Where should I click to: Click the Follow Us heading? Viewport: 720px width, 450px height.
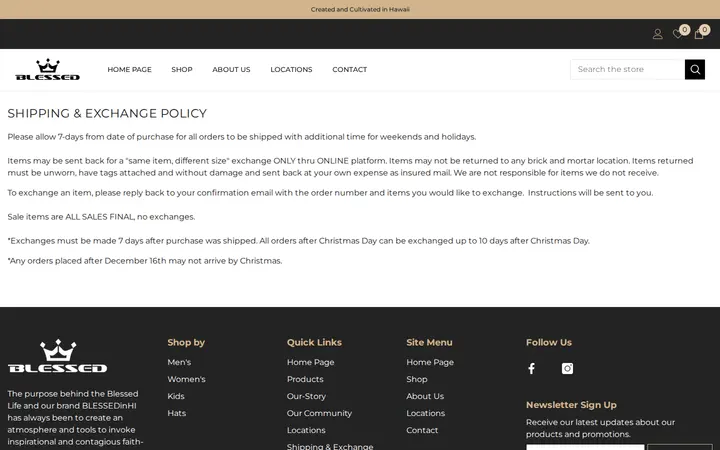coord(549,343)
